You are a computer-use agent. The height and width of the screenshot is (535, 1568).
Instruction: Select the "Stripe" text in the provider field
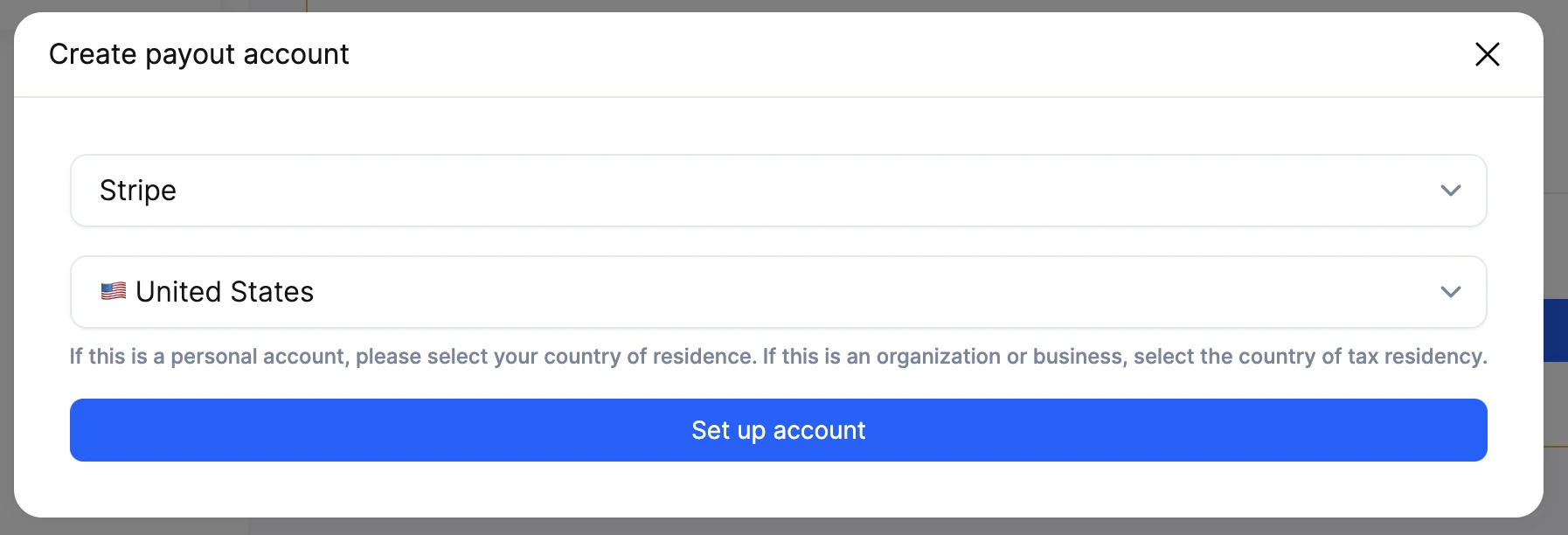tap(138, 191)
